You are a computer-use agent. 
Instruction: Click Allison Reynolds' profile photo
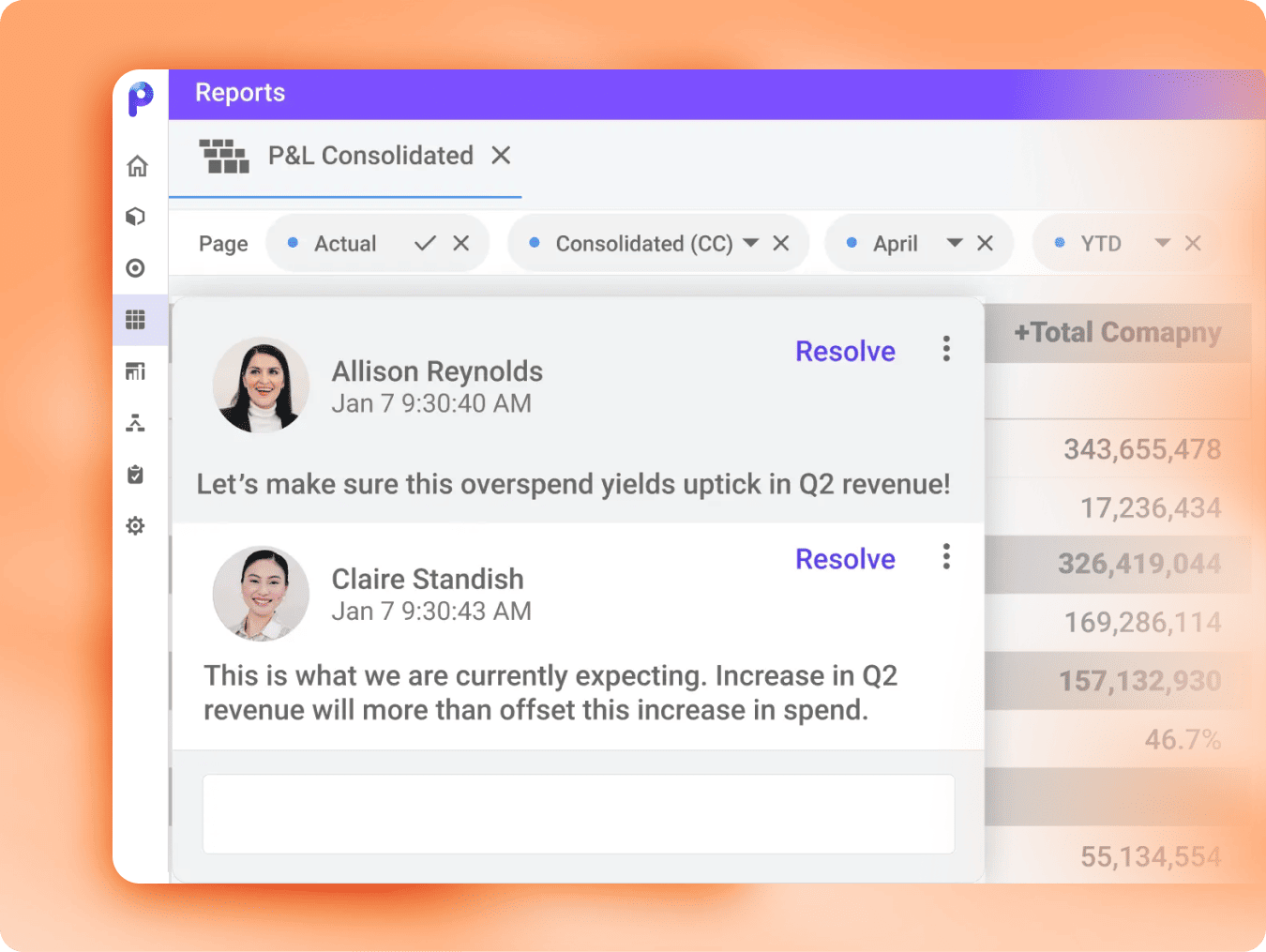pos(261,385)
